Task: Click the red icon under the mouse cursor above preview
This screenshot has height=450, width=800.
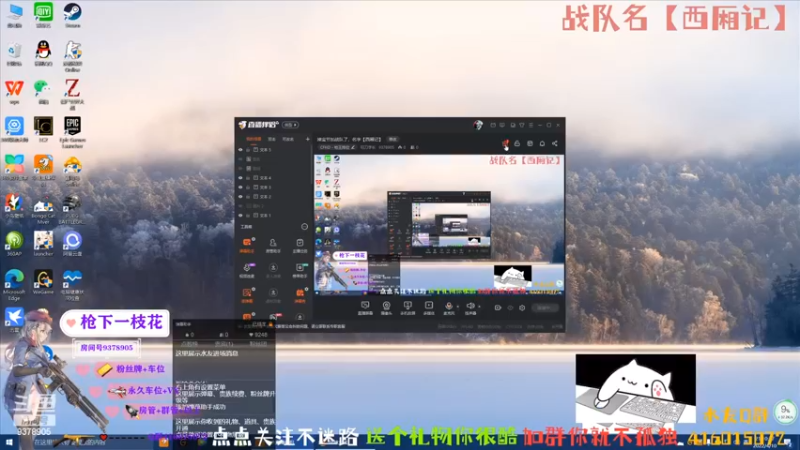Action: tap(506, 143)
